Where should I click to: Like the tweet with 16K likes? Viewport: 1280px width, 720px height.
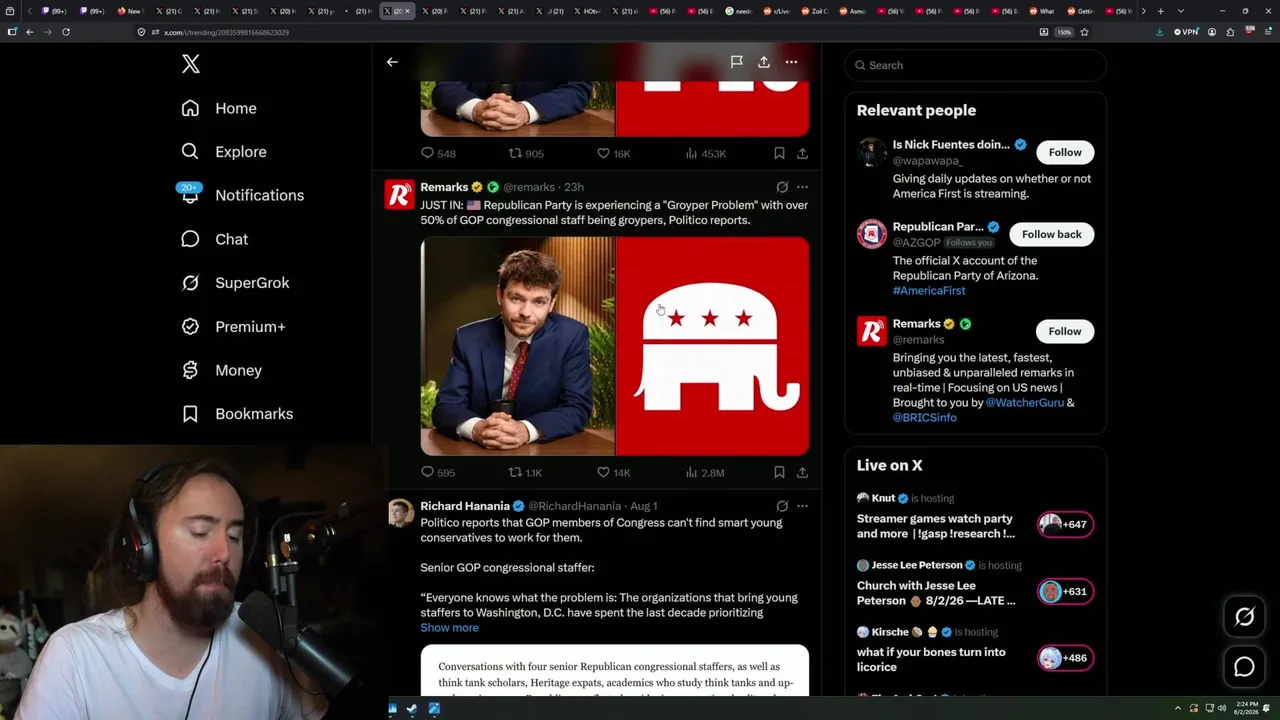tap(613, 153)
